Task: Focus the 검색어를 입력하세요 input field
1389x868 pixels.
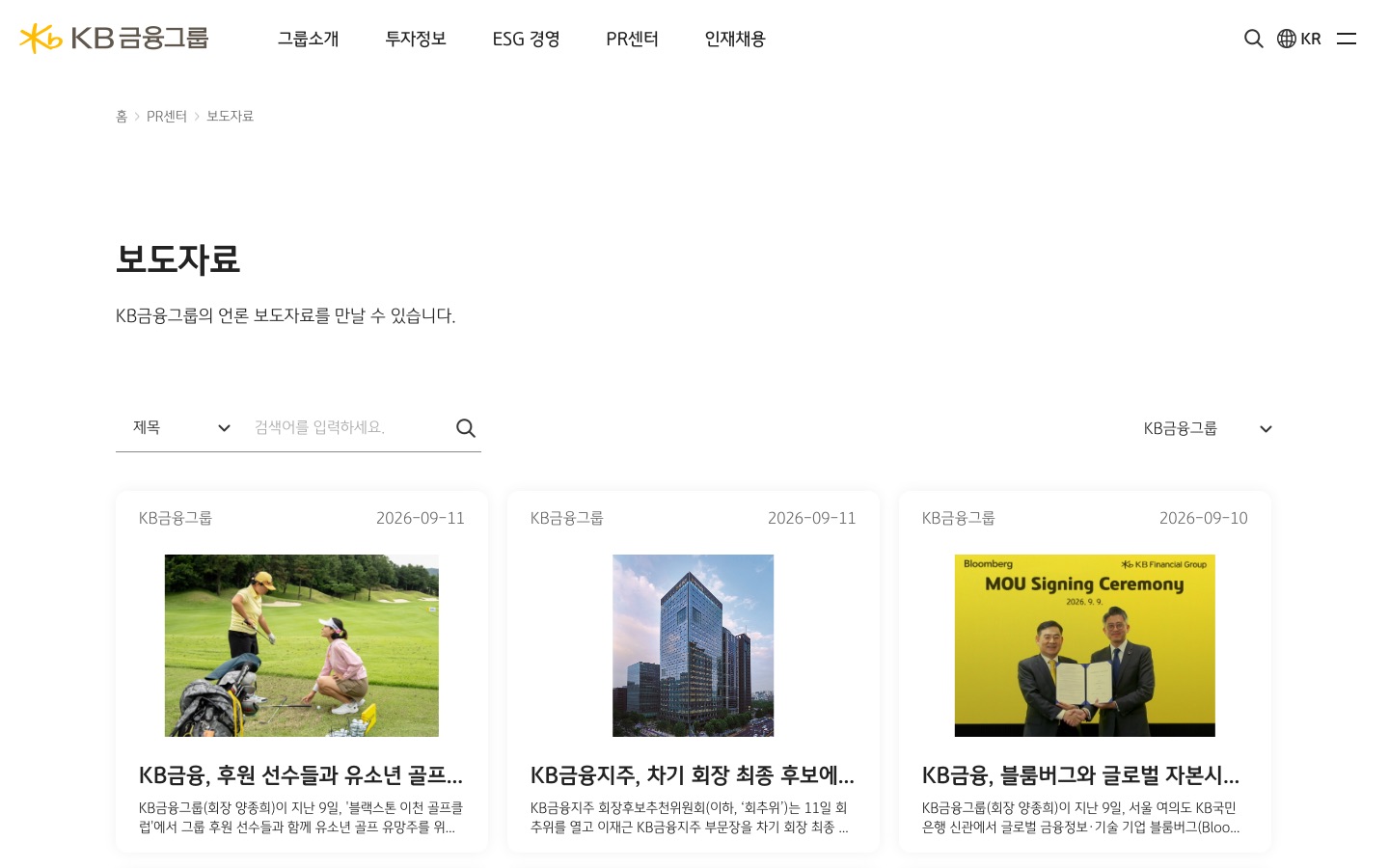Action: 347,427
